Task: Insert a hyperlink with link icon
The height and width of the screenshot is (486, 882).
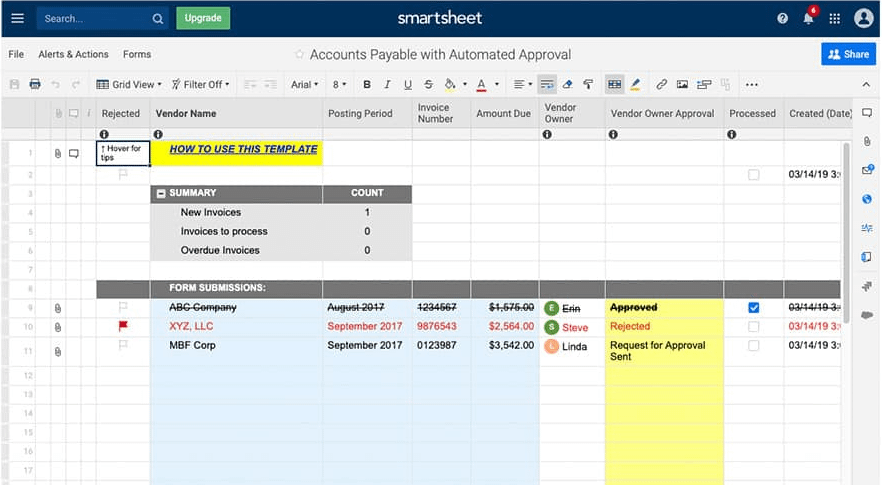Action: point(662,84)
